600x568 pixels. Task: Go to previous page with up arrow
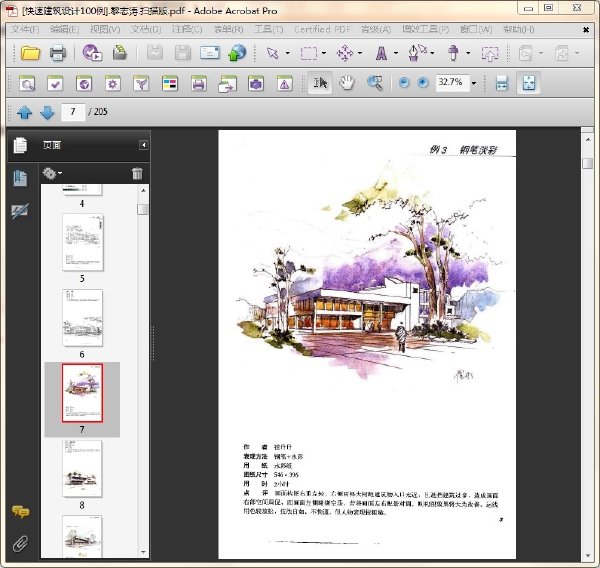tap(24, 112)
